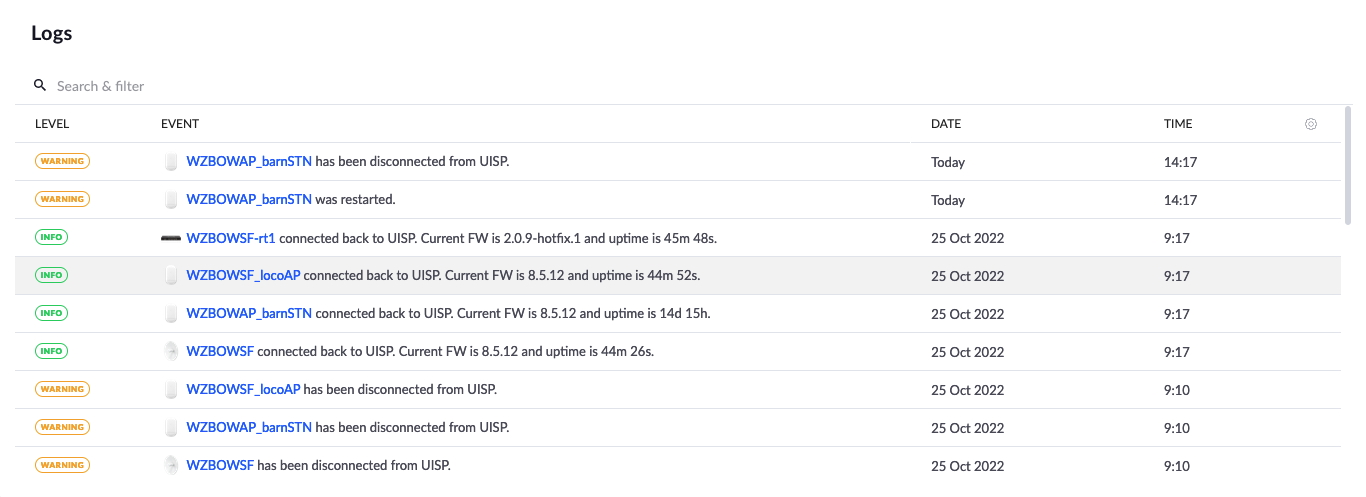
Task: Open the WZBOWSF link in the disconnected row
Action: click(x=220, y=465)
